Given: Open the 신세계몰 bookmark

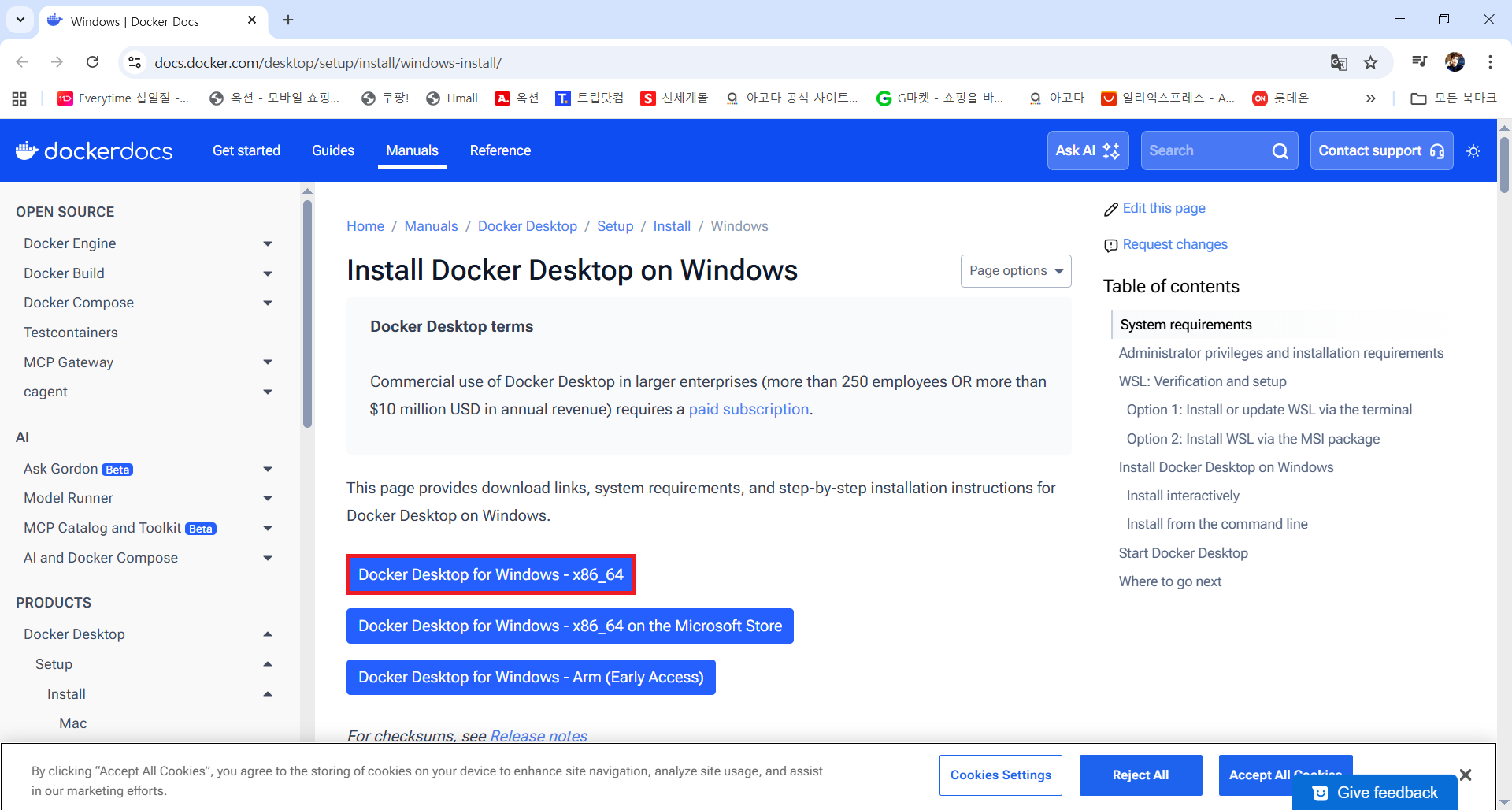Looking at the screenshot, I should 674,98.
